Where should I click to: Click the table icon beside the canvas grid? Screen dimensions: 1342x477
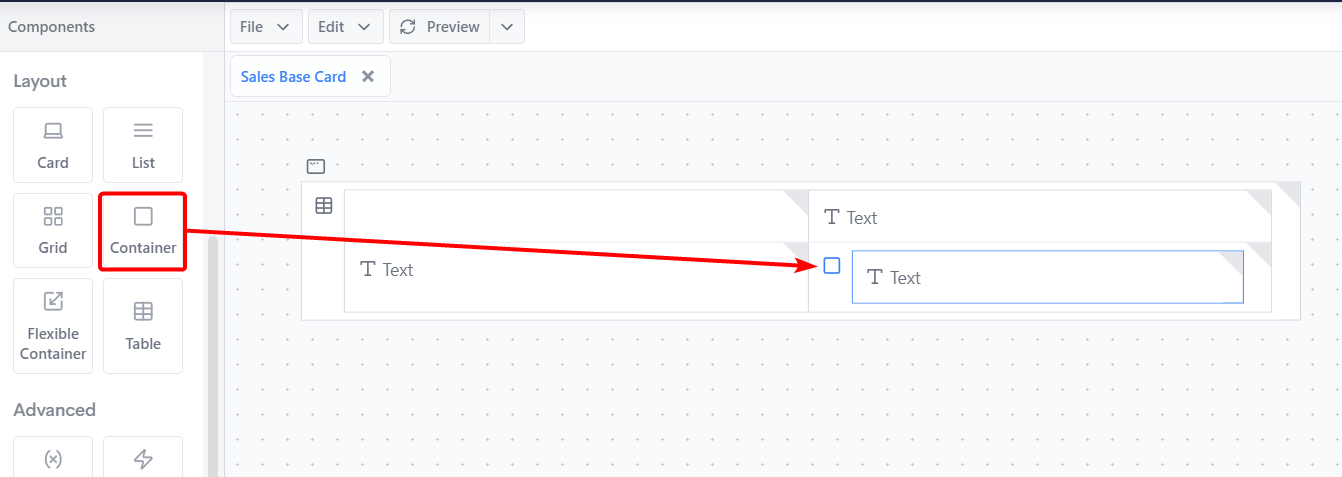[x=324, y=206]
